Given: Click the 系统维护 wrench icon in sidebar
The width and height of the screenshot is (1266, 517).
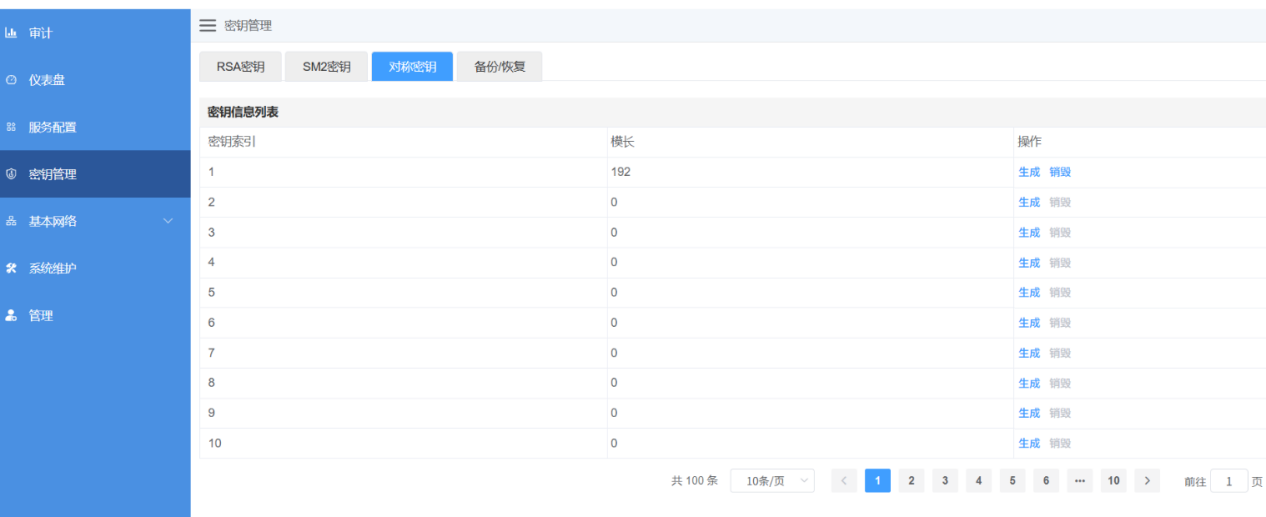Looking at the screenshot, I should pos(11,268).
